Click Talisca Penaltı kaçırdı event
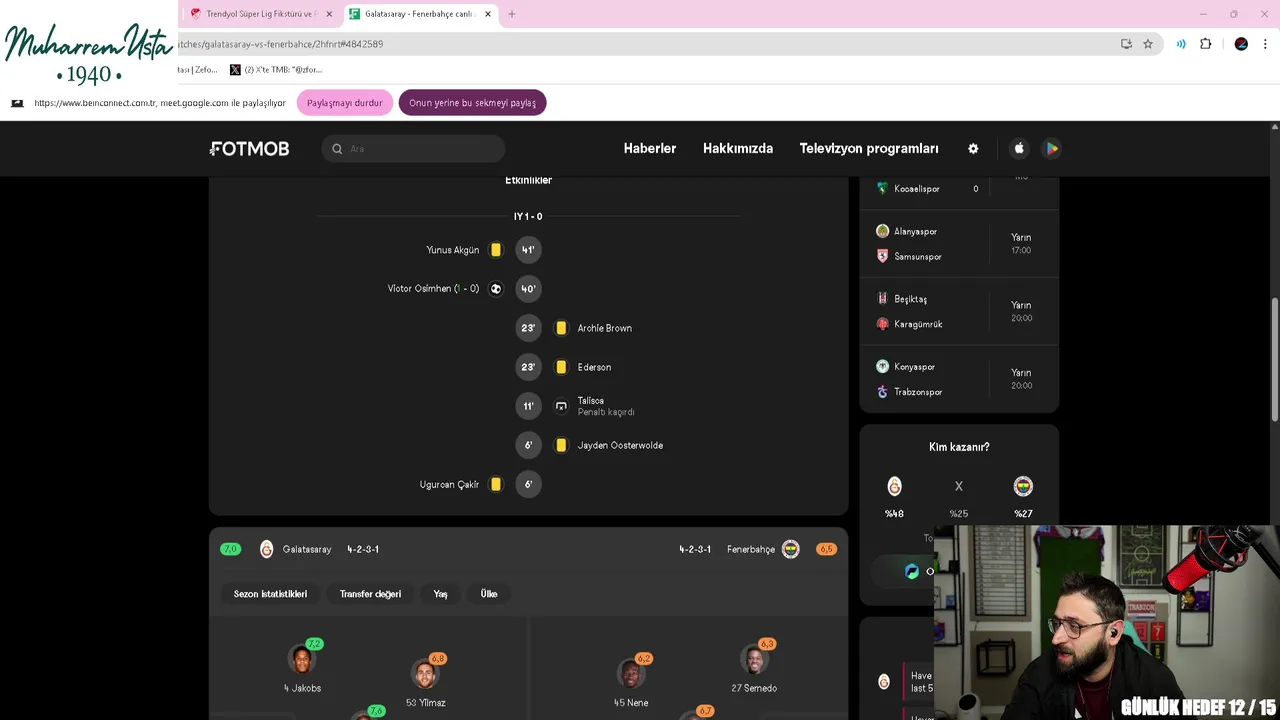1280x720 pixels. (x=606, y=406)
